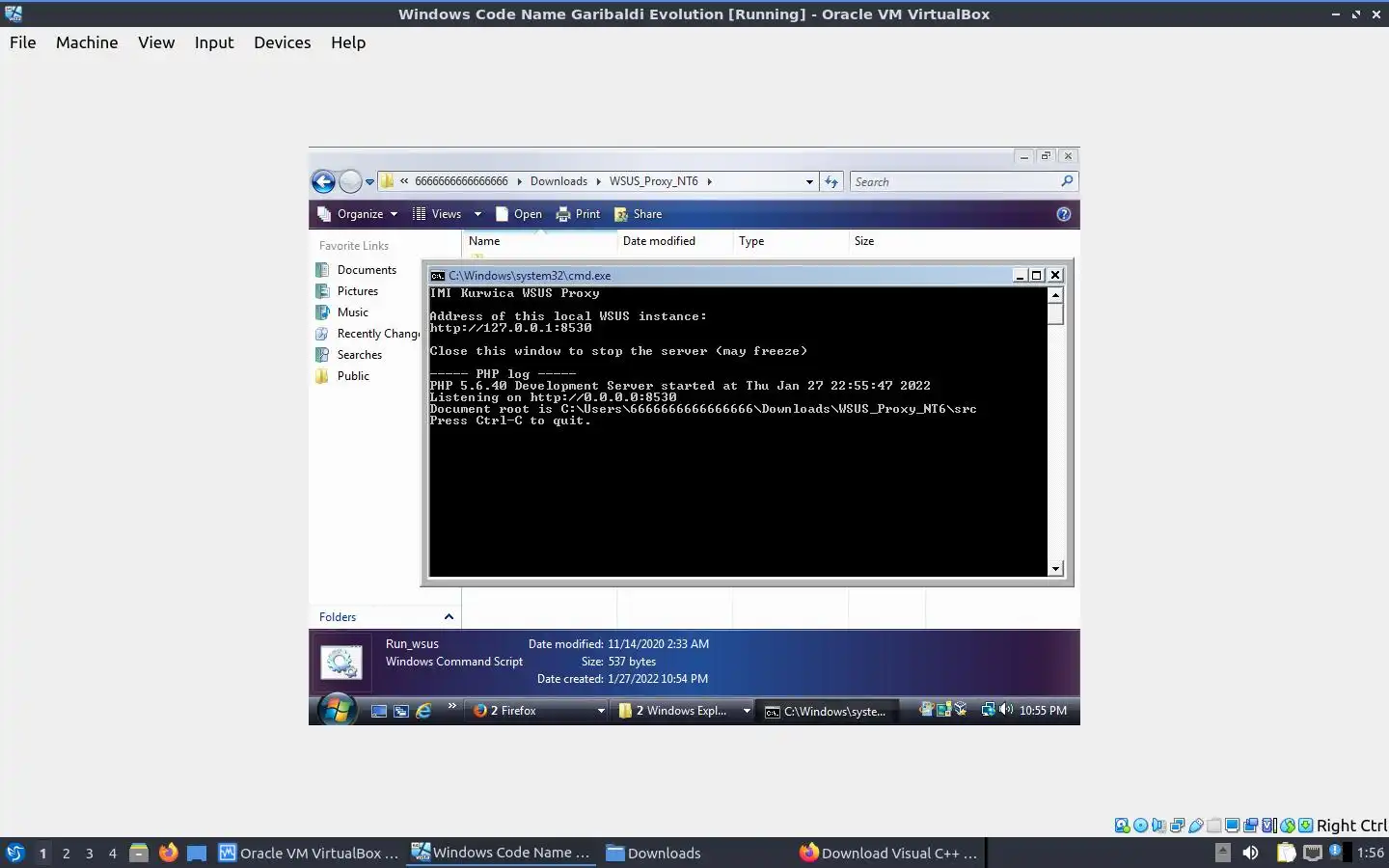This screenshot has height=868, width=1389.
Task: Open Public in Favorite Links
Action: 342,376
